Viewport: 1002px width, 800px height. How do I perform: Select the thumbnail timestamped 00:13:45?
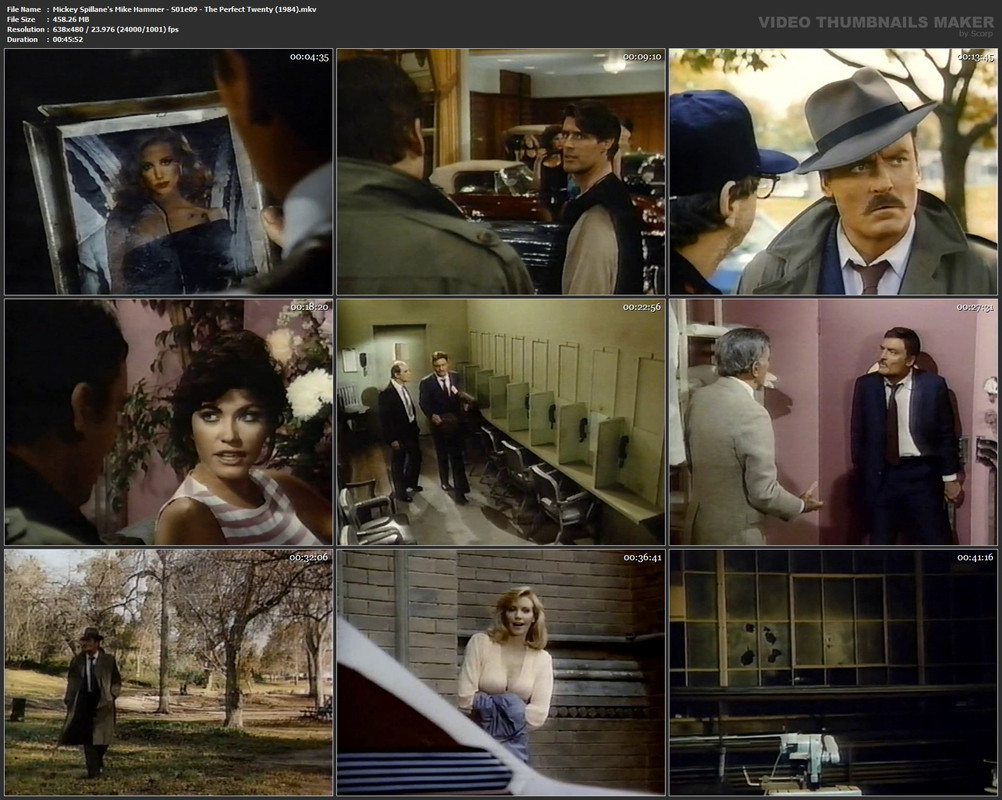833,171
